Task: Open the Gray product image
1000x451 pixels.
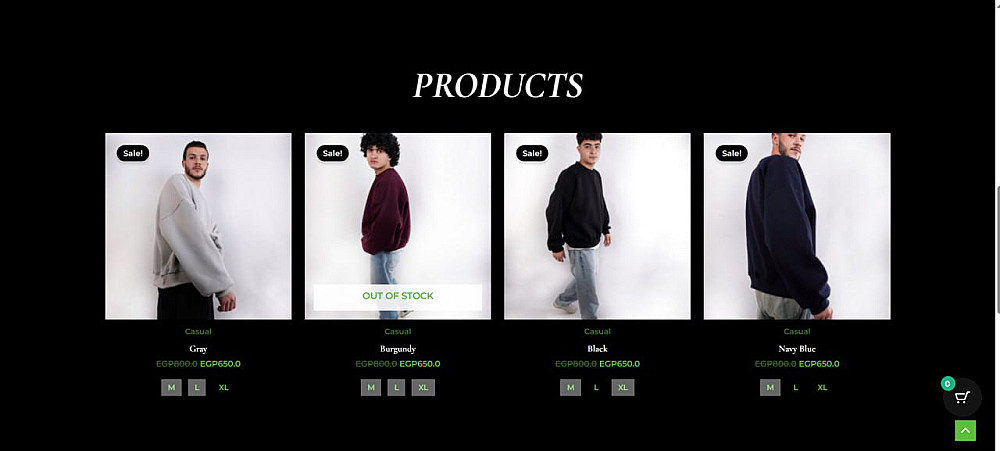Action: click(x=198, y=226)
